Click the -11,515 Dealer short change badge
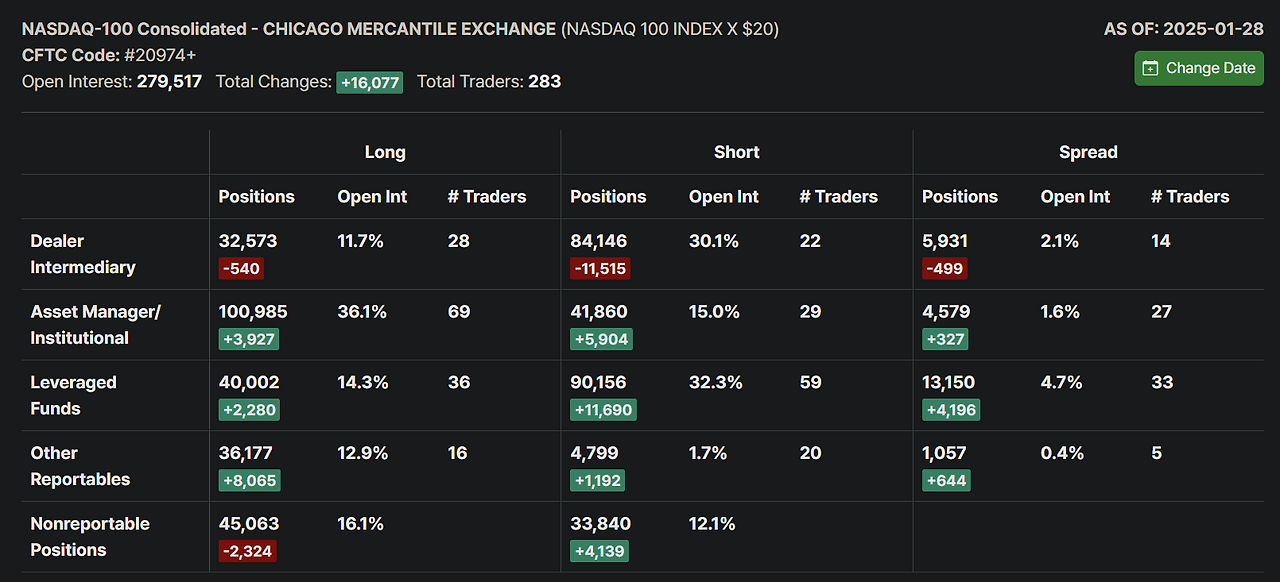1280x582 pixels. click(x=600, y=268)
